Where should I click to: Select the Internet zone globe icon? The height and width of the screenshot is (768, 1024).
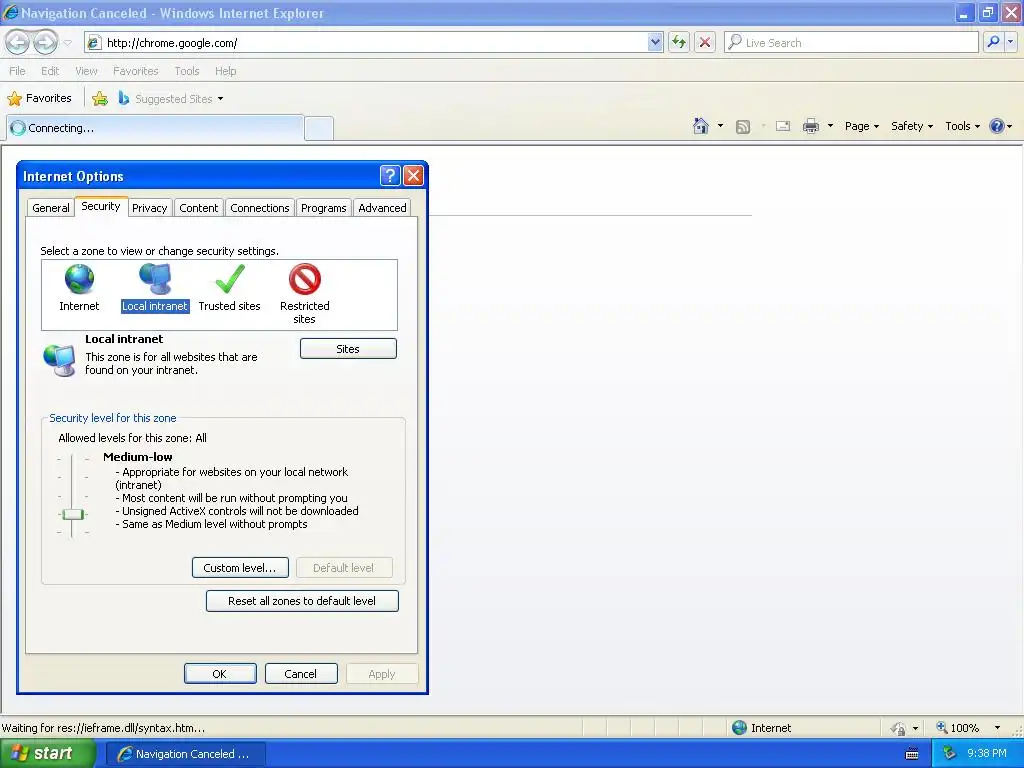(79, 279)
